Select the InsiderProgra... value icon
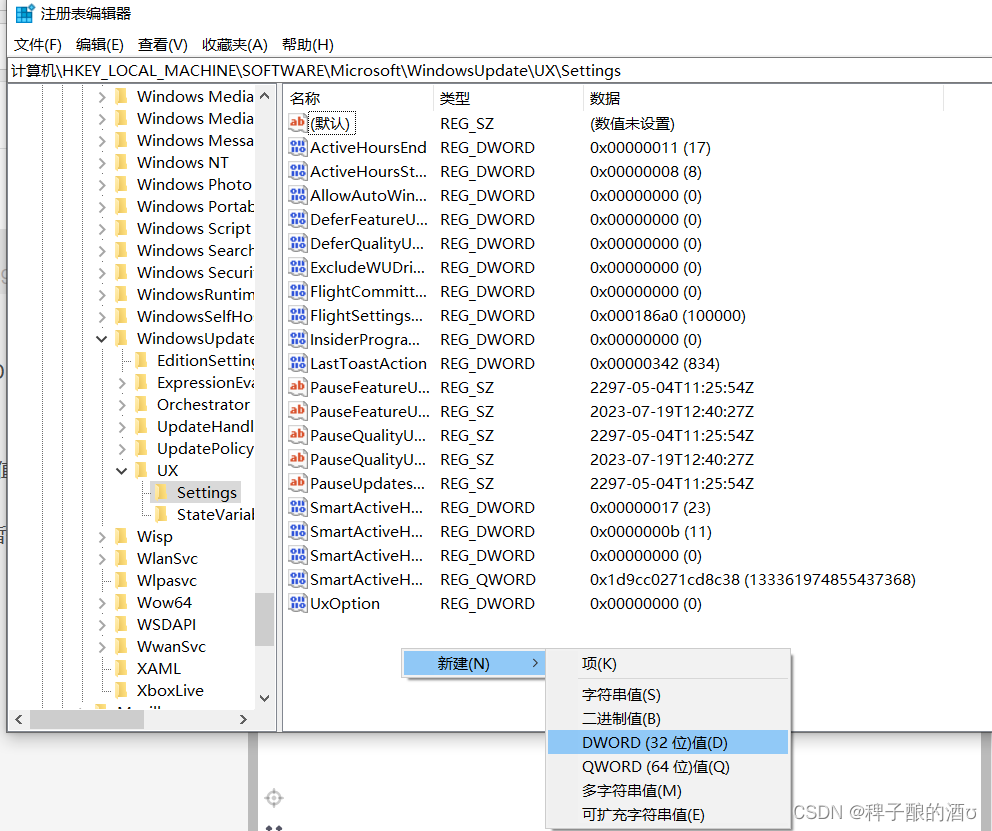 [297, 340]
